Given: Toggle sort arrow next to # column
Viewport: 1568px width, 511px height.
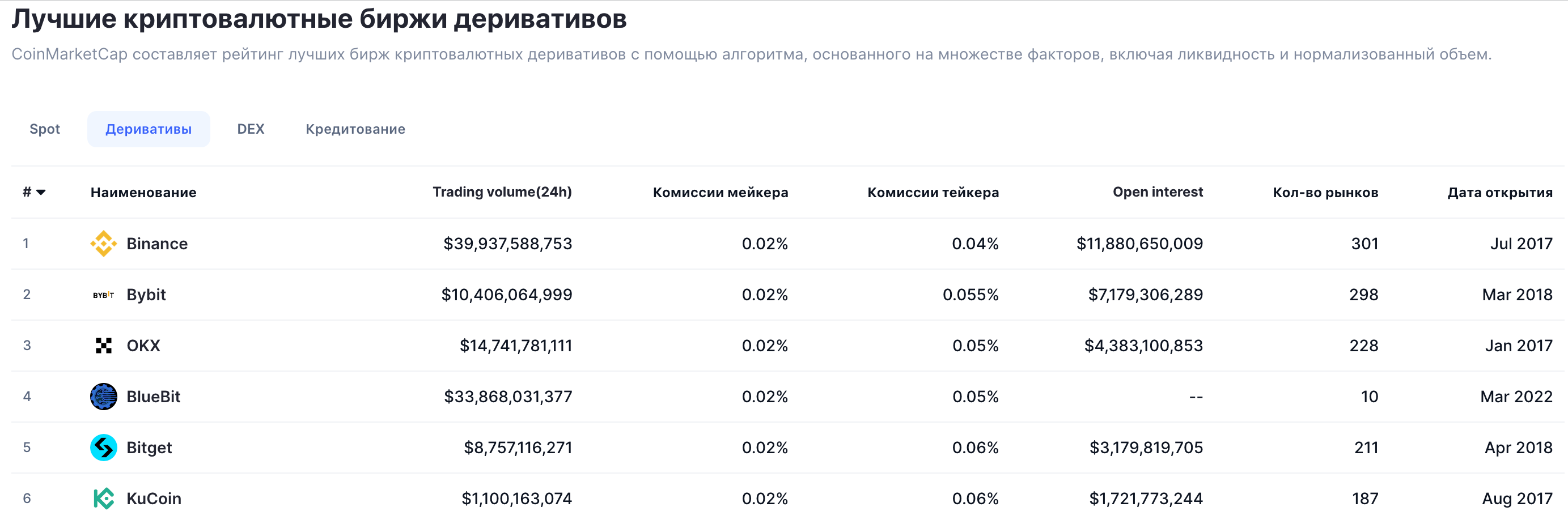Looking at the screenshot, I should click(x=41, y=193).
